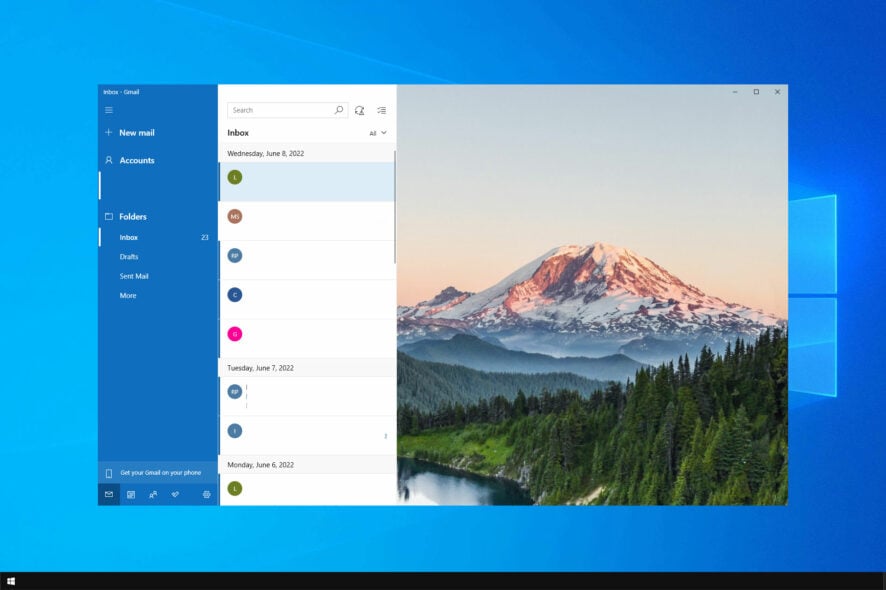Screen dimensions: 886x590
Task: Select the Mail envelope icon
Action: point(108,493)
